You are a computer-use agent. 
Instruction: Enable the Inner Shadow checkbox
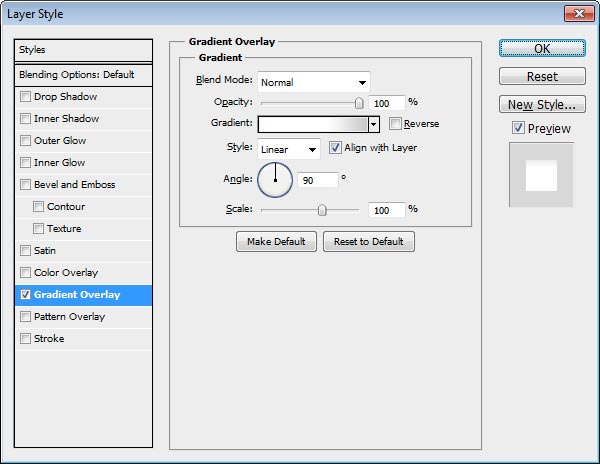click(x=25, y=119)
